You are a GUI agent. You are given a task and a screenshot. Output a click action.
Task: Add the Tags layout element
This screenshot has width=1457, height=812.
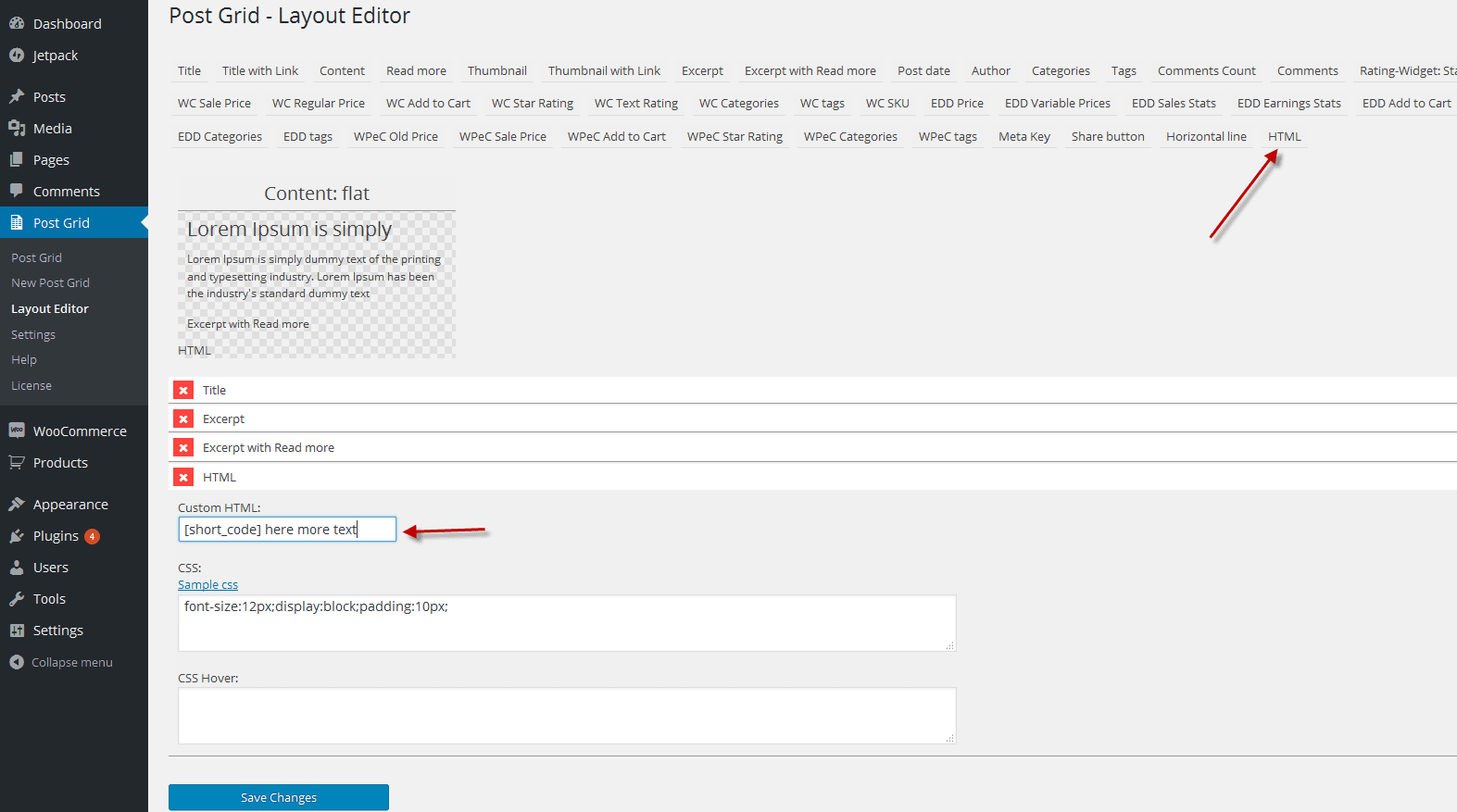pos(1124,71)
